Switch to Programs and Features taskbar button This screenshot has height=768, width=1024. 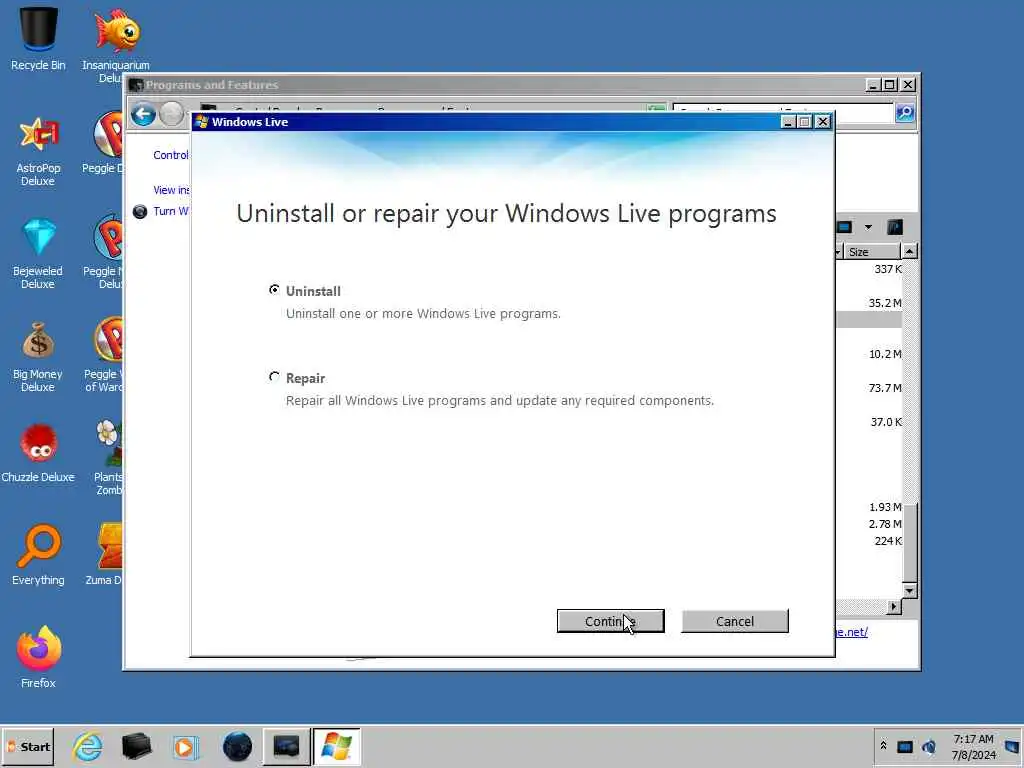click(x=286, y=746)
